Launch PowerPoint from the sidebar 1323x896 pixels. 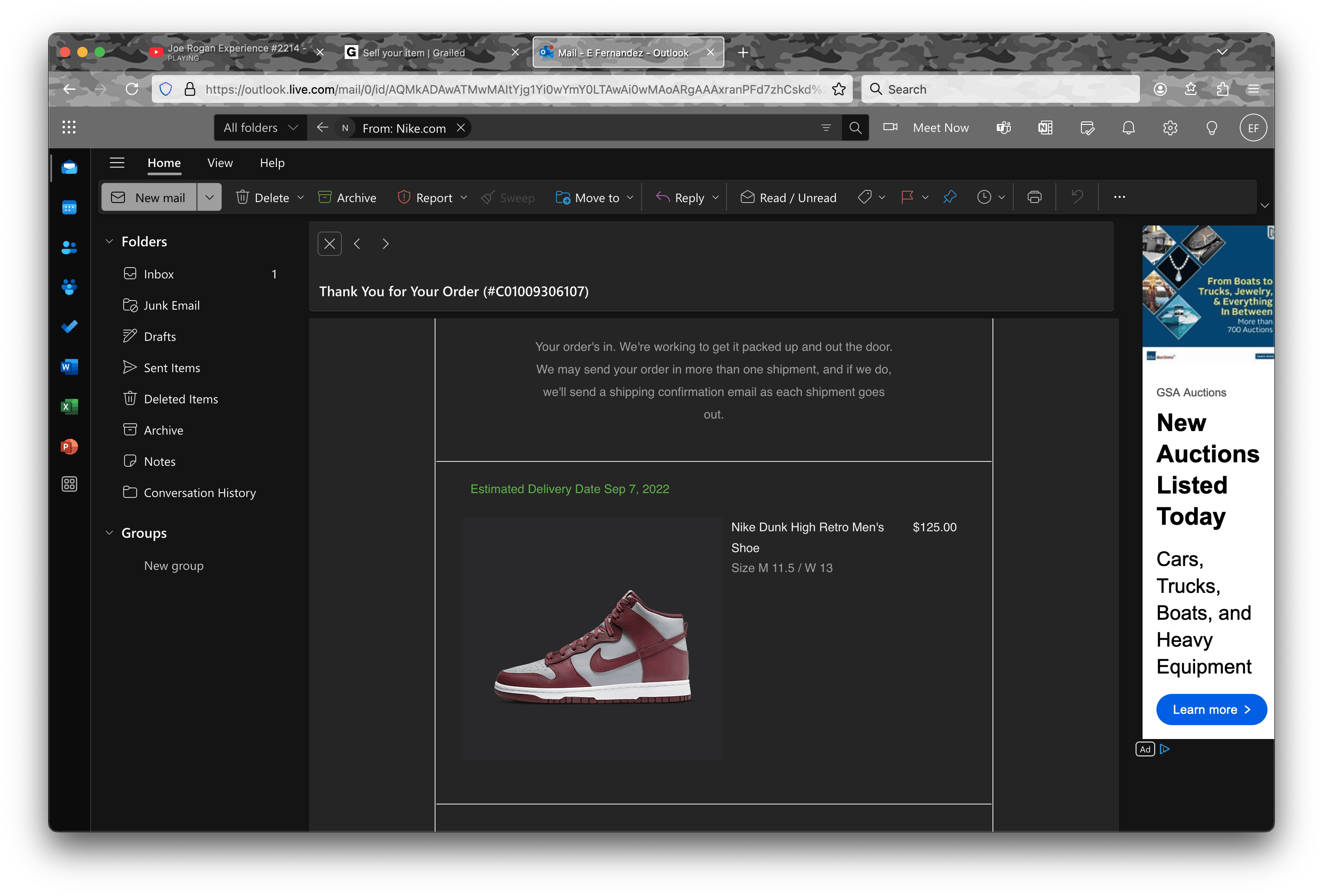pos(69,446)
